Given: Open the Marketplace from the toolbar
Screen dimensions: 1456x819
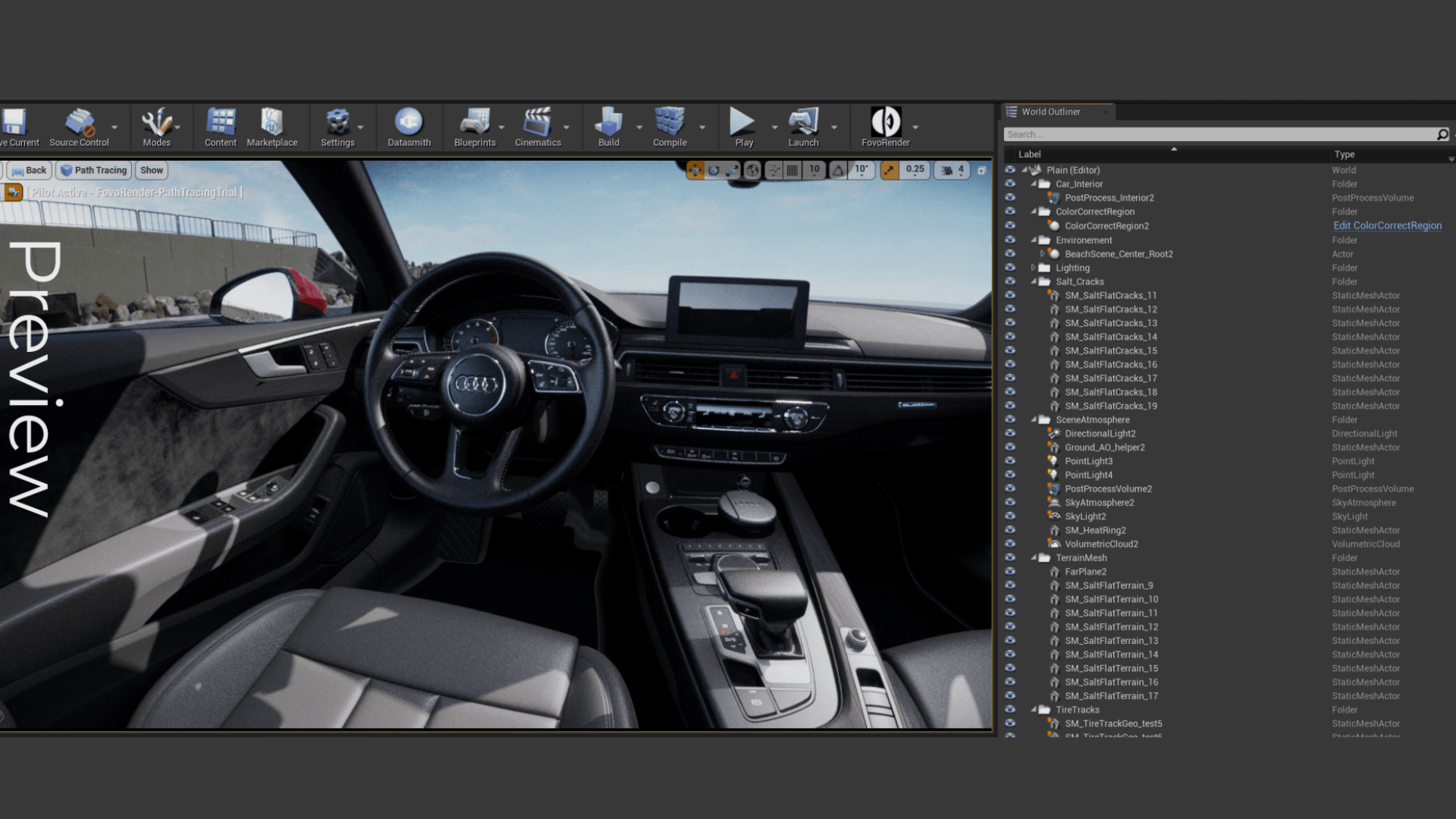Looking at the screenshot, I should tap(272, 125).
